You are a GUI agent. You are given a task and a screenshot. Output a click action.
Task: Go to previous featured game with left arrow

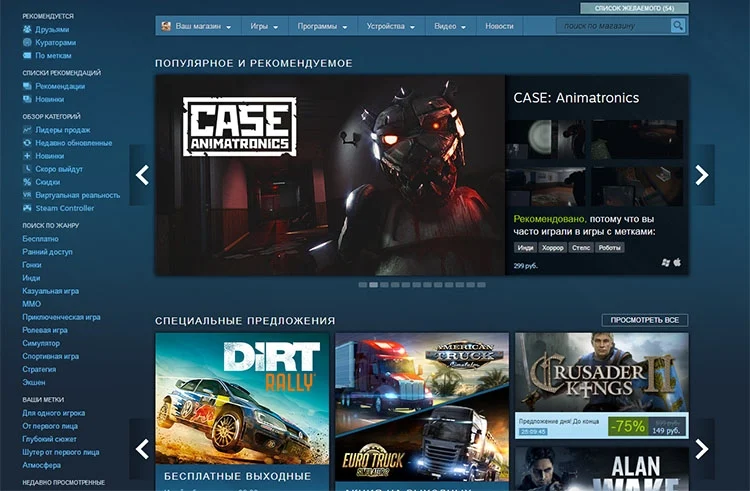[142, 175]
